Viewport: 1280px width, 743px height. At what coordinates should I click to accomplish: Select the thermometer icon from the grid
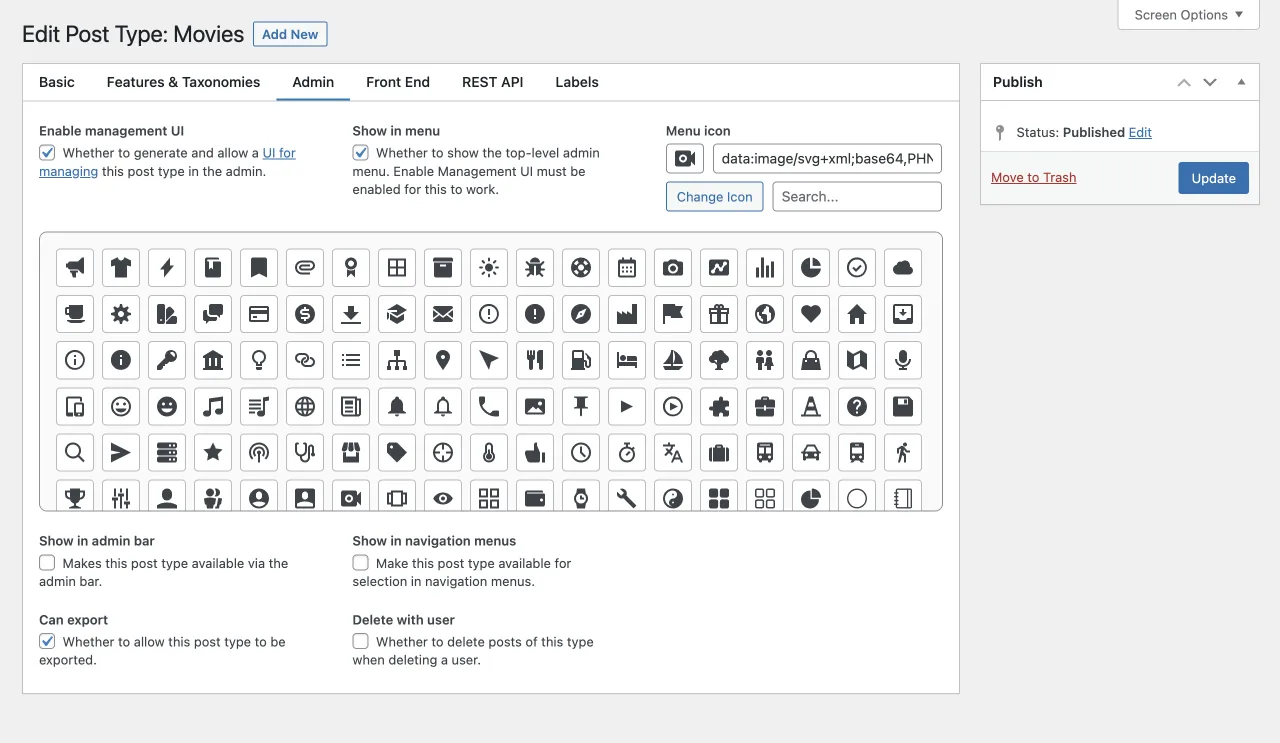(489, 452)
